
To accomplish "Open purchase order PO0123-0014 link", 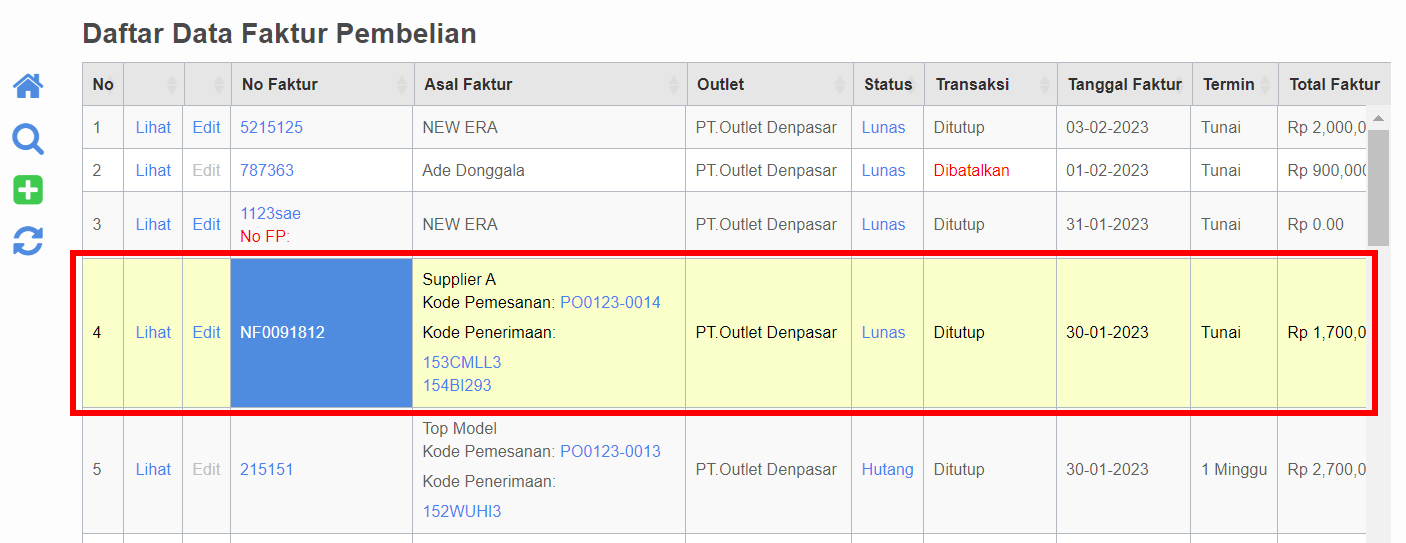I will pos(610,303).
